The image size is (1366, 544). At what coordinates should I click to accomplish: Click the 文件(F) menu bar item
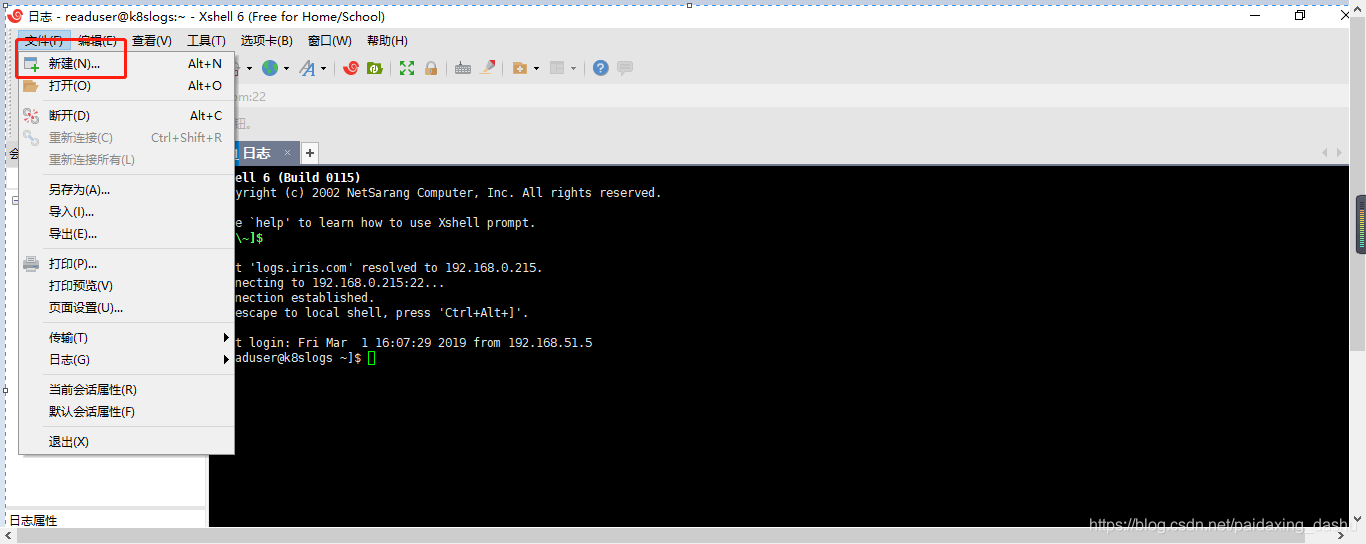(44, 41)
